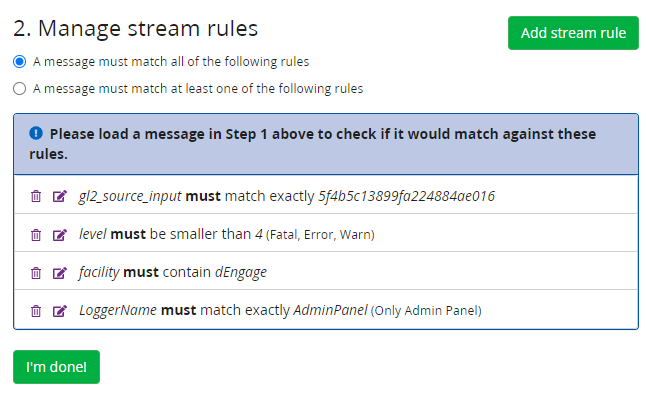Click the 'Only Admin Panel' rule description
Screen dimensions: 646x398
pos(426,311)
